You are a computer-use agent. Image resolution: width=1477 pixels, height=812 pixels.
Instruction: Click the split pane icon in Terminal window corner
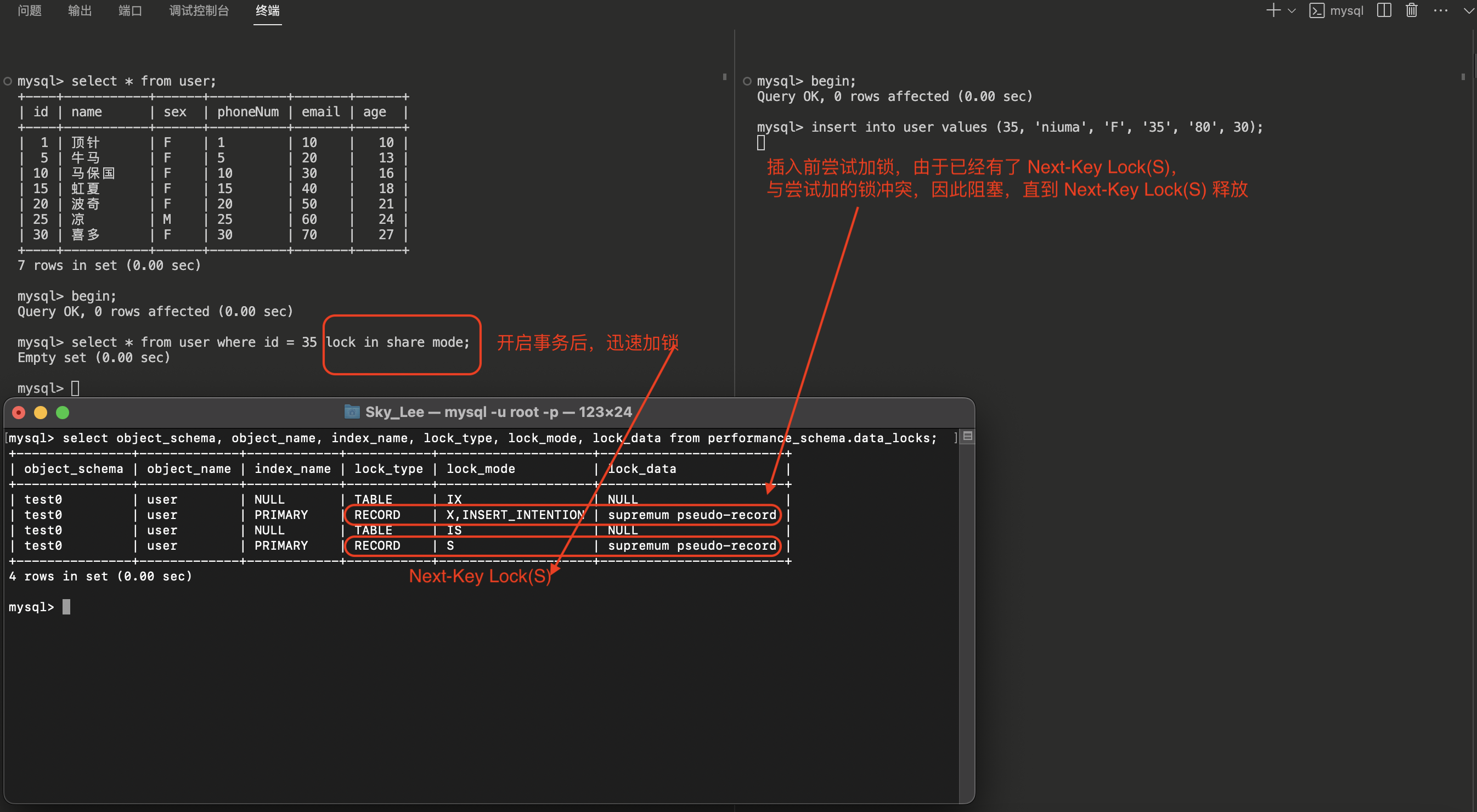[967, 436]
